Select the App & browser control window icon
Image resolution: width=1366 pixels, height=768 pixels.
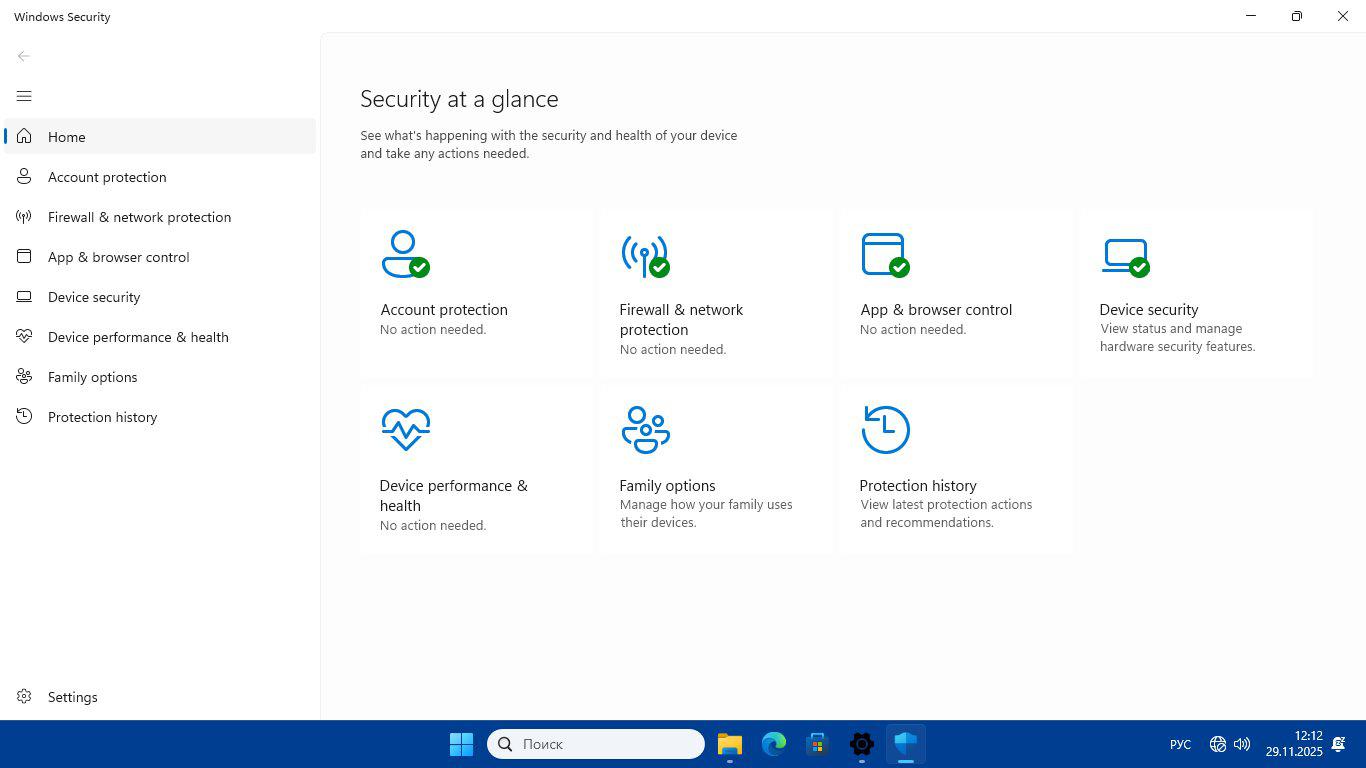tap(885, 255)
